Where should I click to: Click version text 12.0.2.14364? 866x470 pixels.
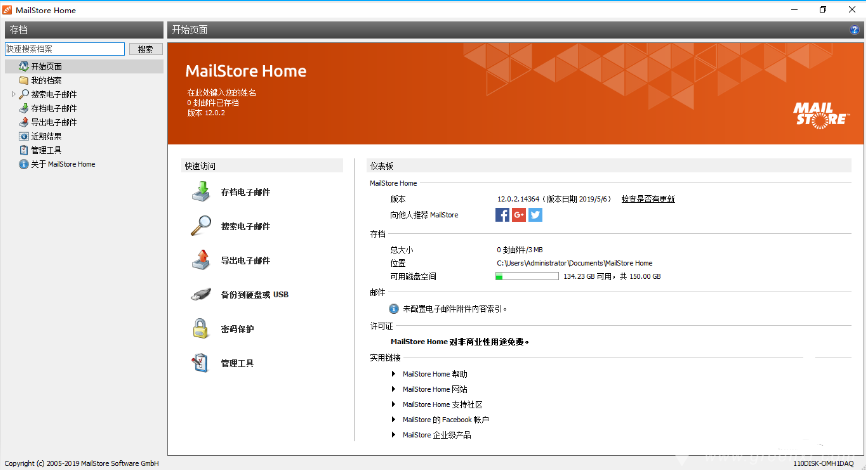518,199
